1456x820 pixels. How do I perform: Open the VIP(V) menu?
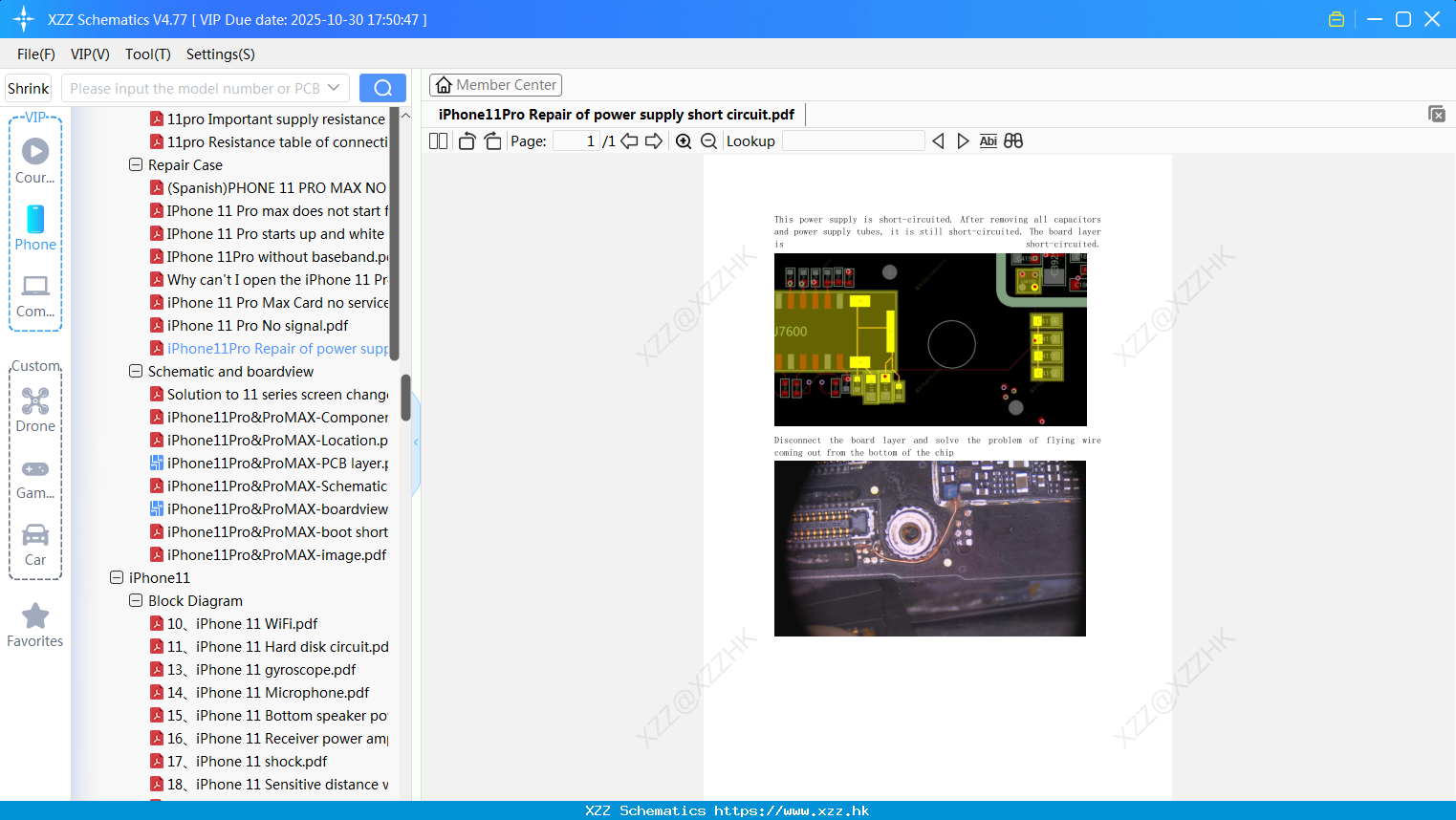pyautogui.click(x=90, y=54)
